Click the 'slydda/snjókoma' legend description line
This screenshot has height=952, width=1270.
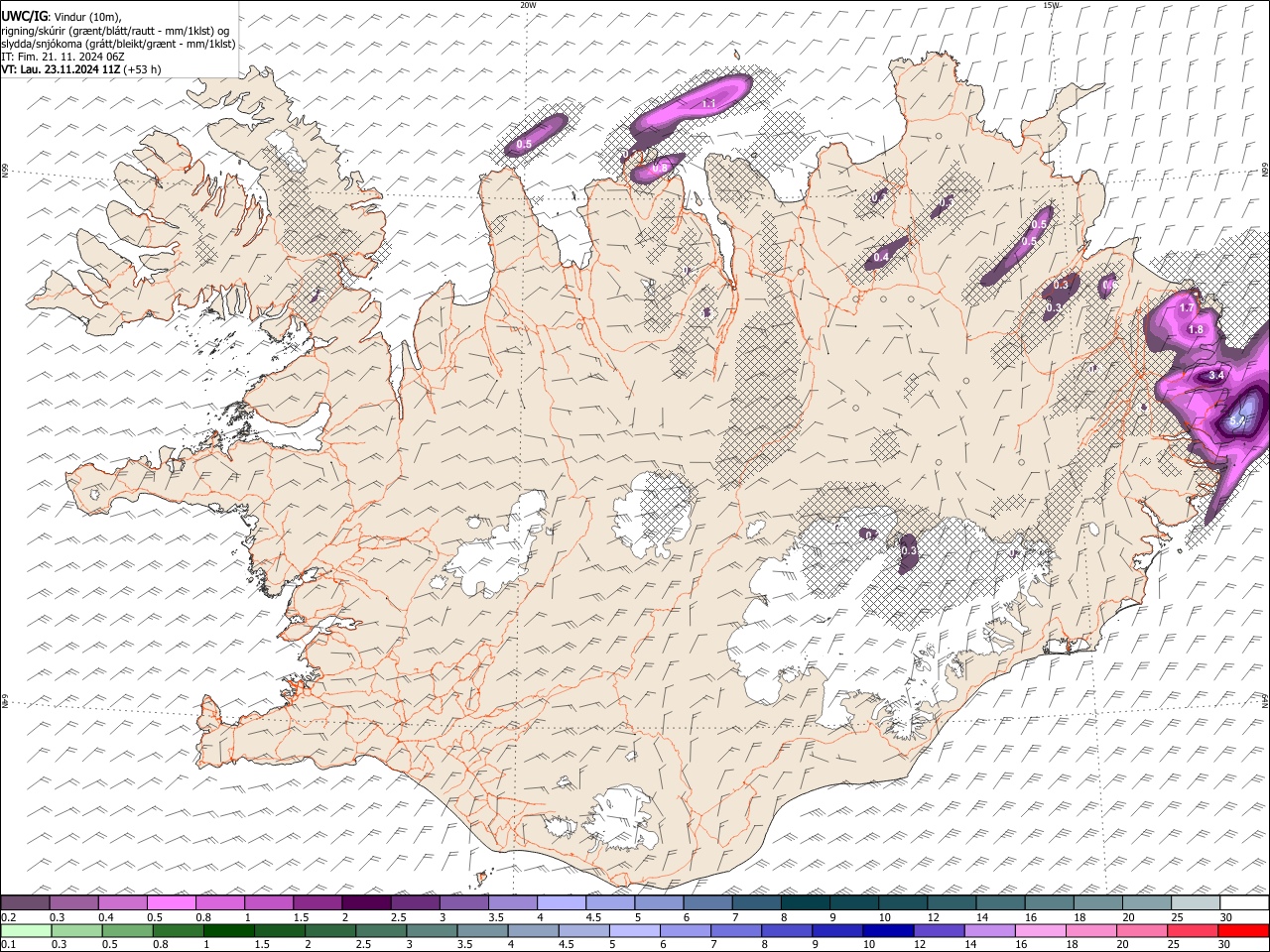119,44
